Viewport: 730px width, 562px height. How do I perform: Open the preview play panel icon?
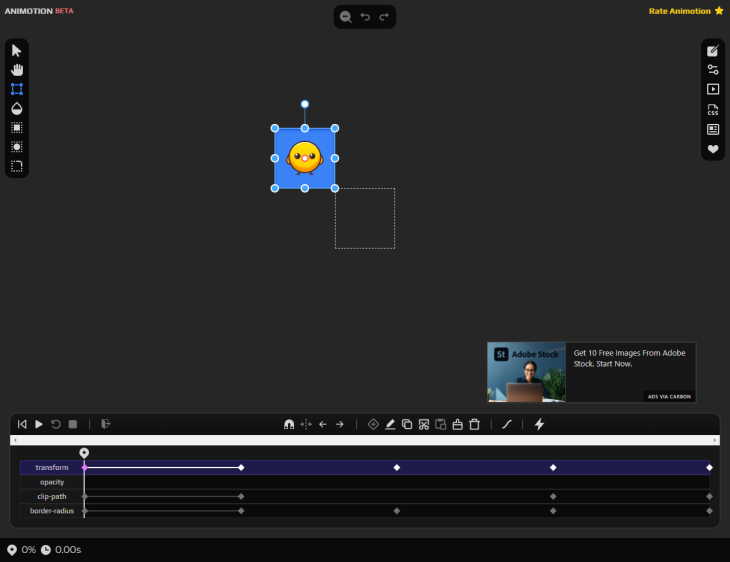pos(713,89)
